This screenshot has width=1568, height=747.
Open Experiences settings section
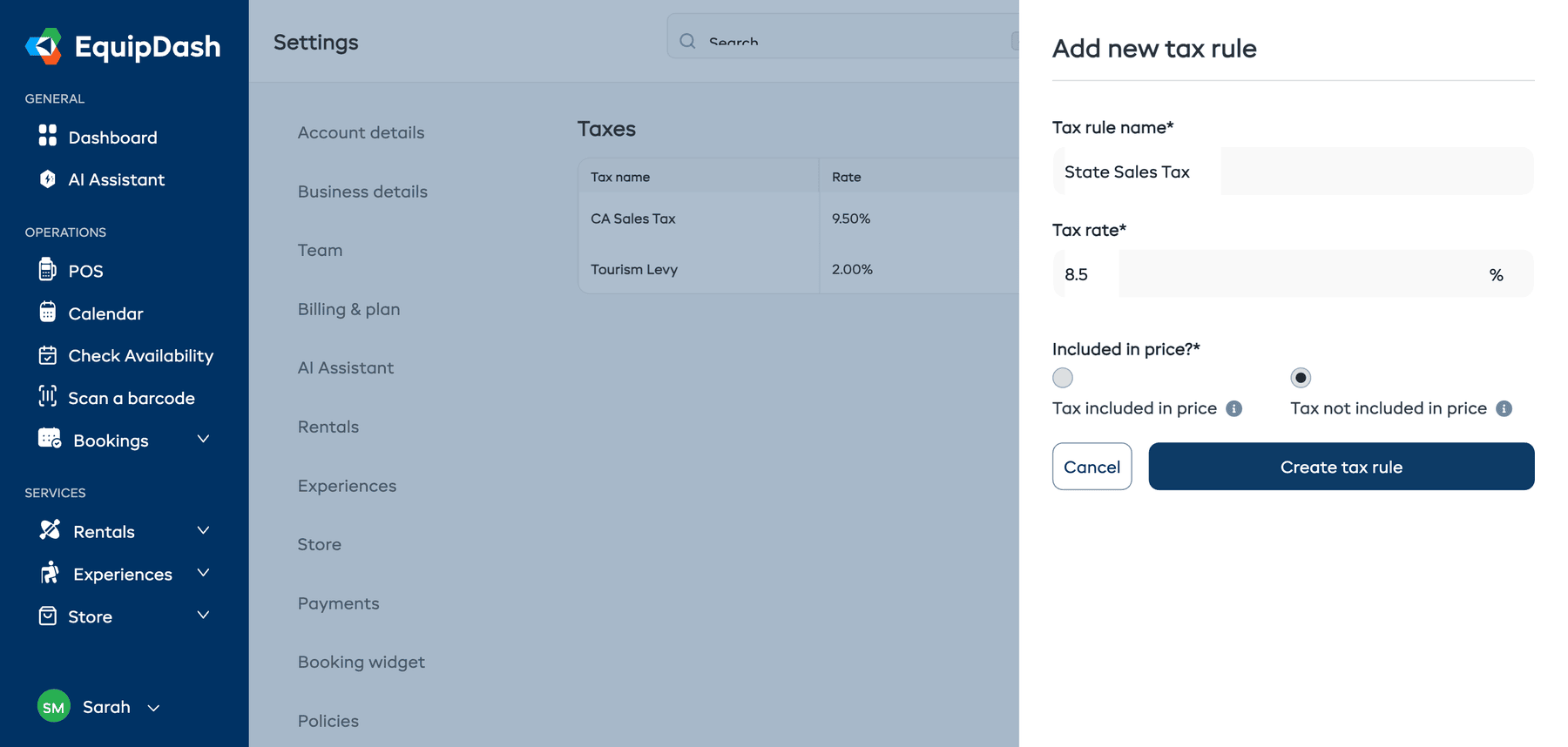(347, 486)
